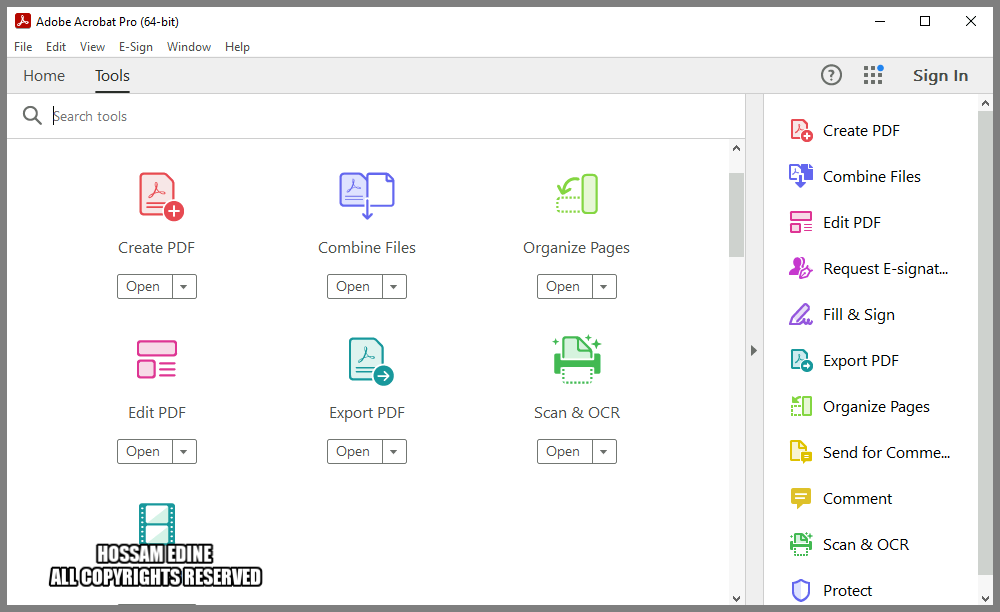This screenshot has height=612, width=1000.
Task: Click Open button under Scan & OCR
Action: 564,452
